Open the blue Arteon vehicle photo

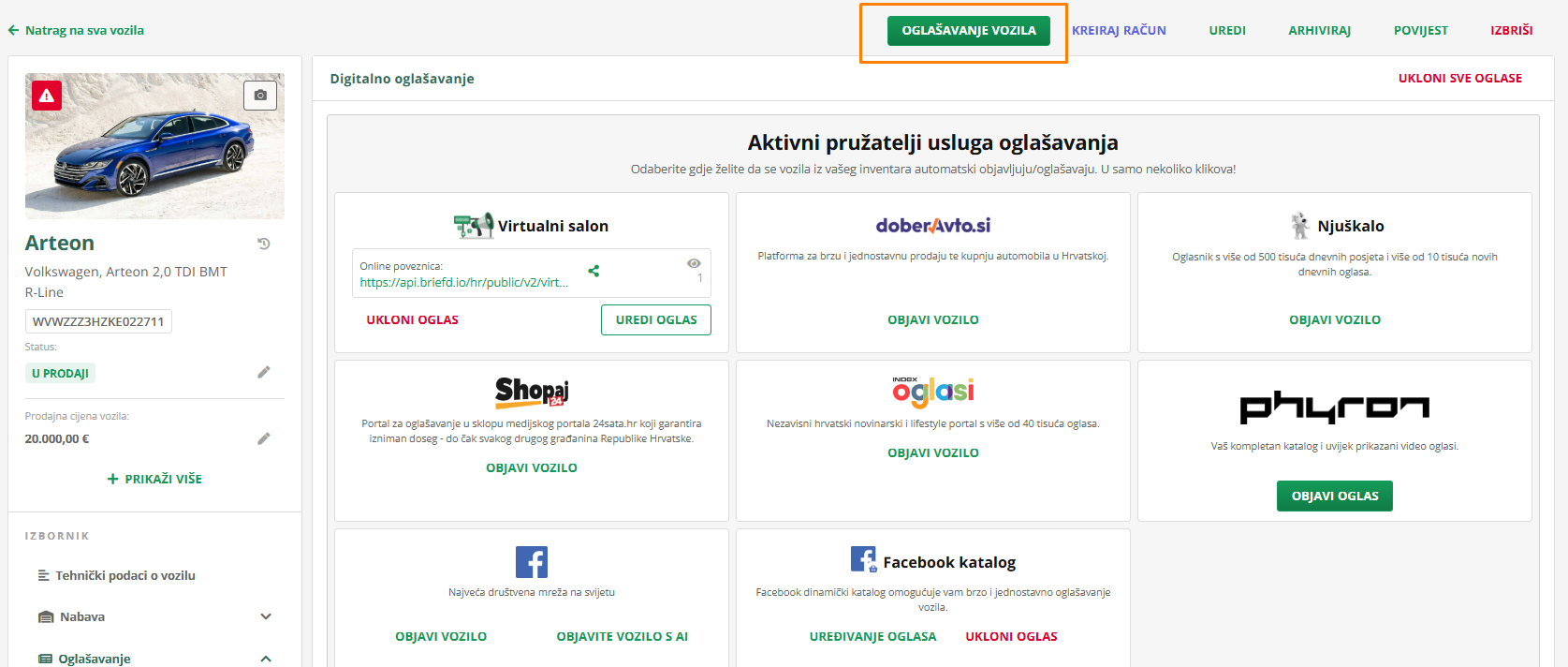154,146
